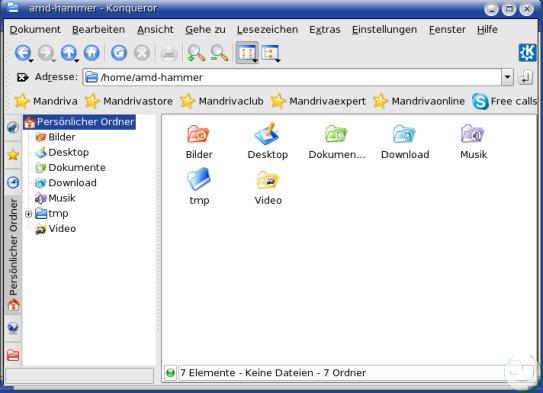This screenshot has height=393, width=543.
Task: Zoom out with the magnifier minus icon
Action: click(x=219, y=53)
